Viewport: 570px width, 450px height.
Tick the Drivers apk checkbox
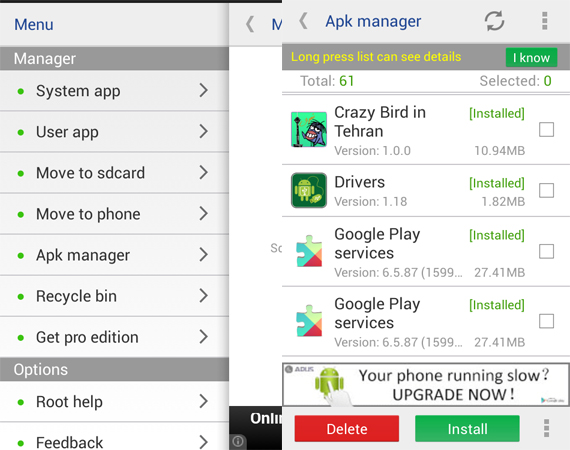click(x=546, y=190)
